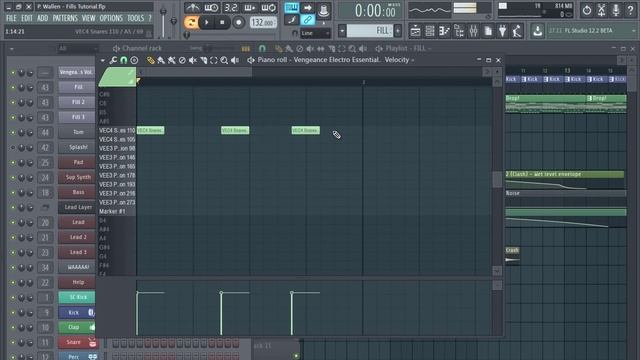The height and width of the screenshot is (360, 640).
Task: Open the Piano roll options menu arrow
Action: pyautogui.click(x=102, y=60)
